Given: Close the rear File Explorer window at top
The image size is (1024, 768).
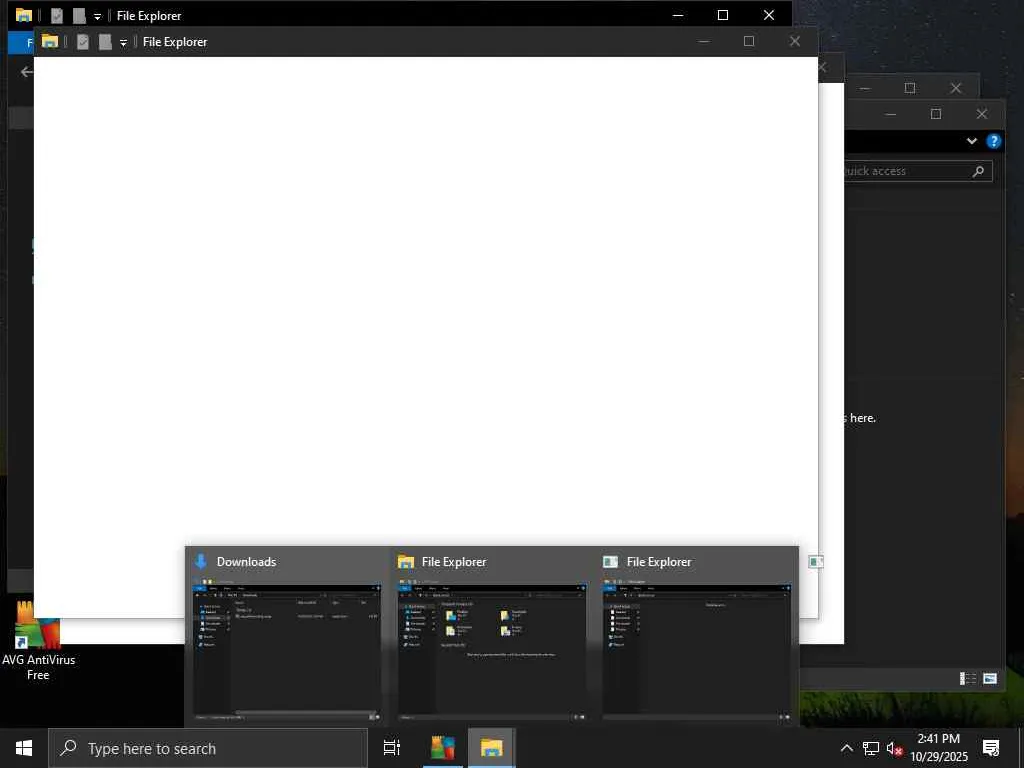Looking at the screenshot, I should (769, 15).
